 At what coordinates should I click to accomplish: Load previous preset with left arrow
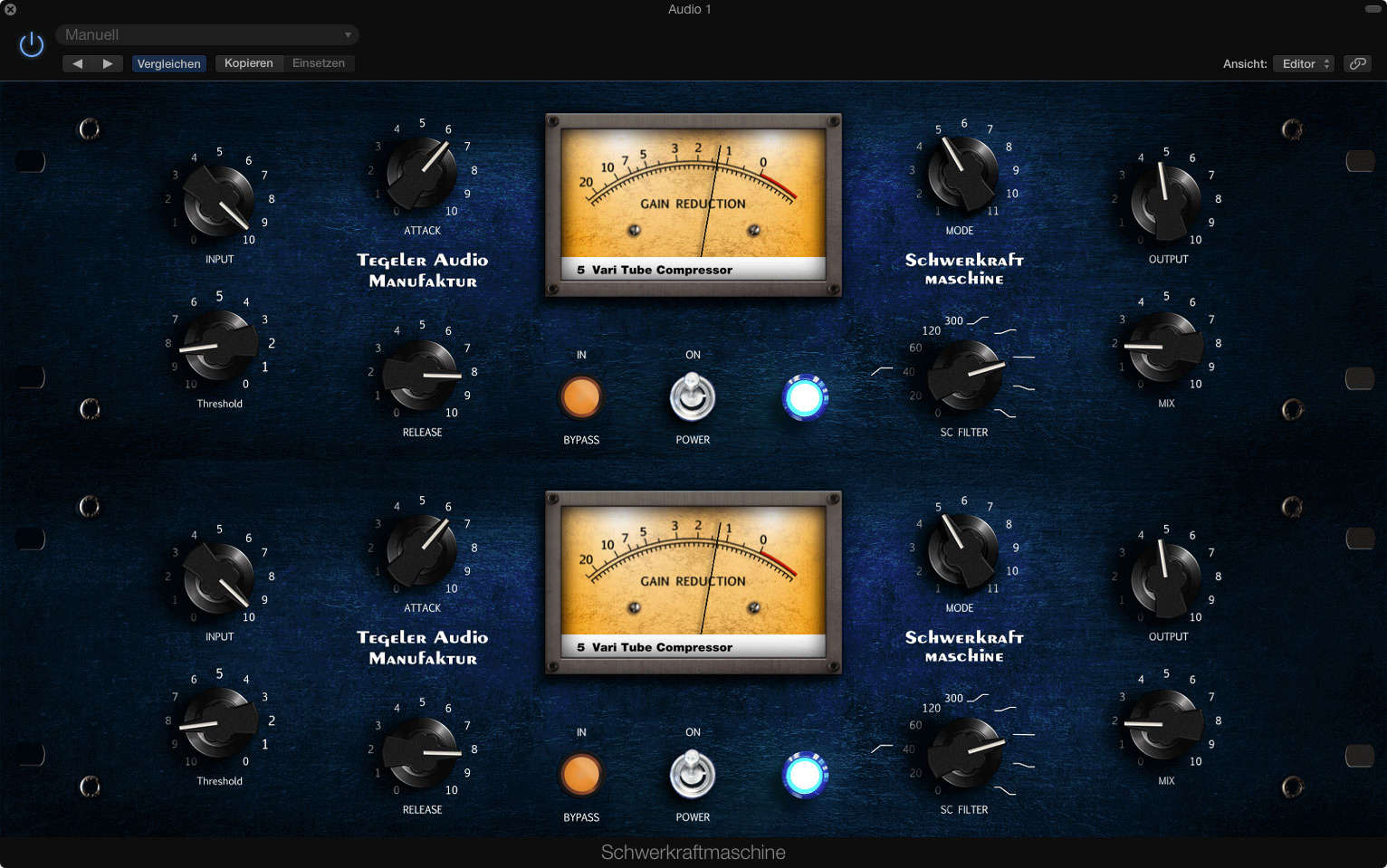coord(79,62)
